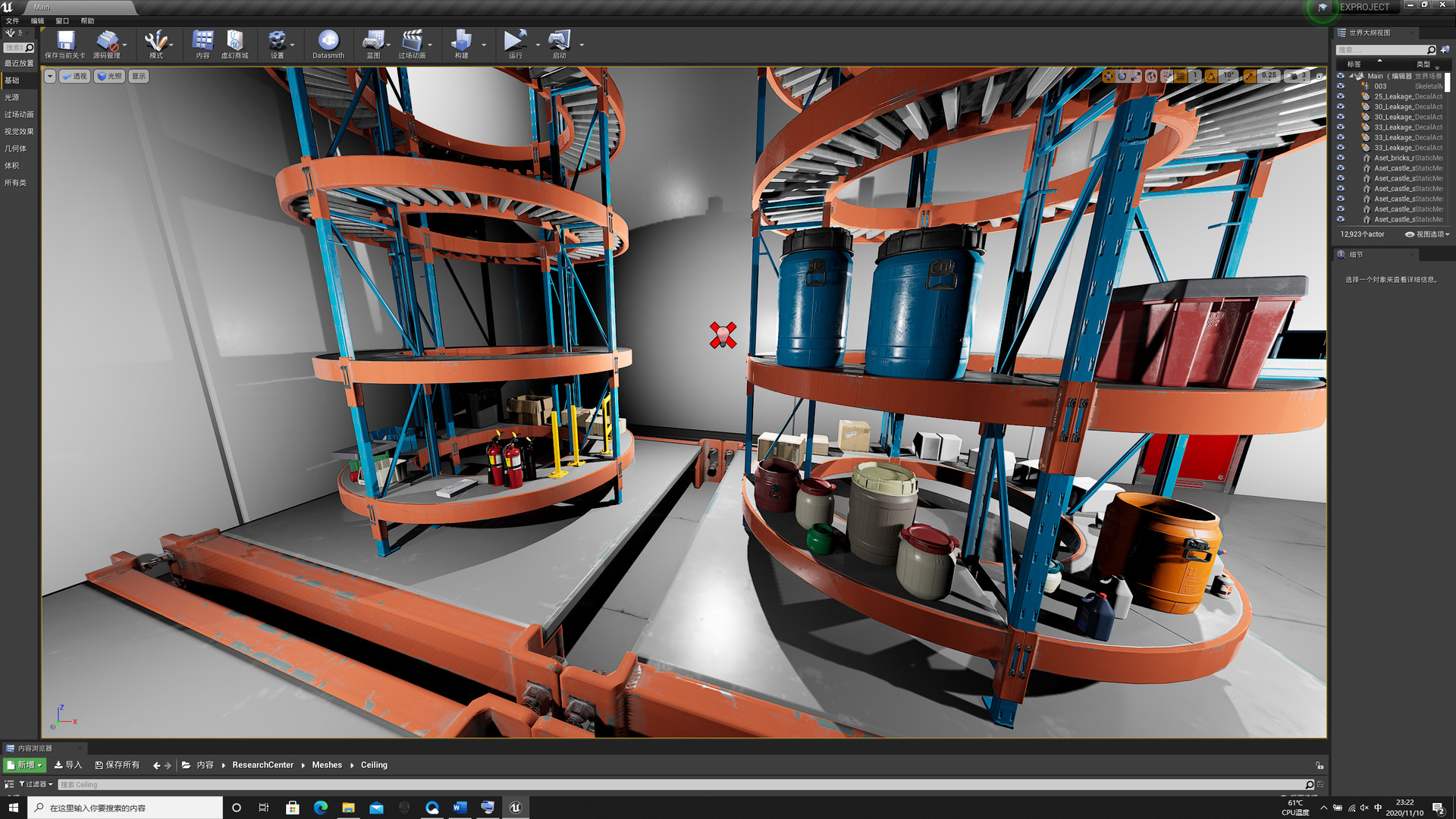
Task: Hide the 003 actor via eye icon
Action: [x=1340, y=86]
